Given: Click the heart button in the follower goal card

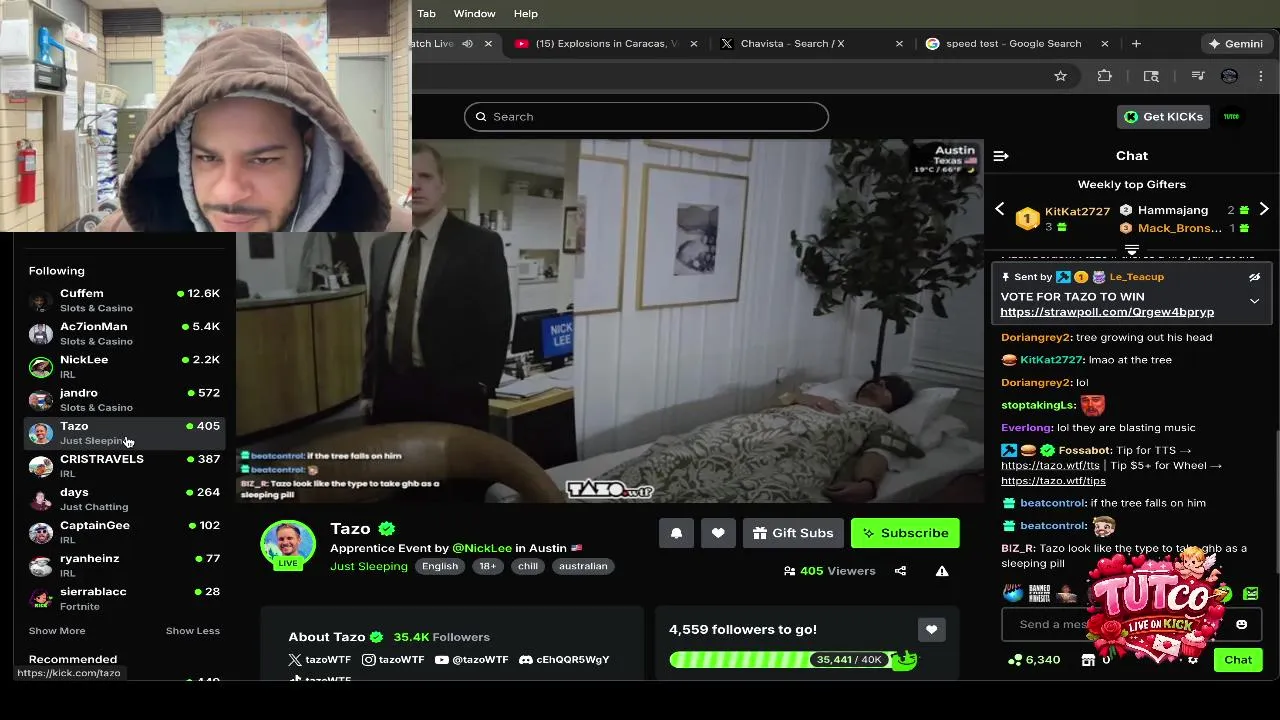Looking at the screenshot, I should (931, 629).
